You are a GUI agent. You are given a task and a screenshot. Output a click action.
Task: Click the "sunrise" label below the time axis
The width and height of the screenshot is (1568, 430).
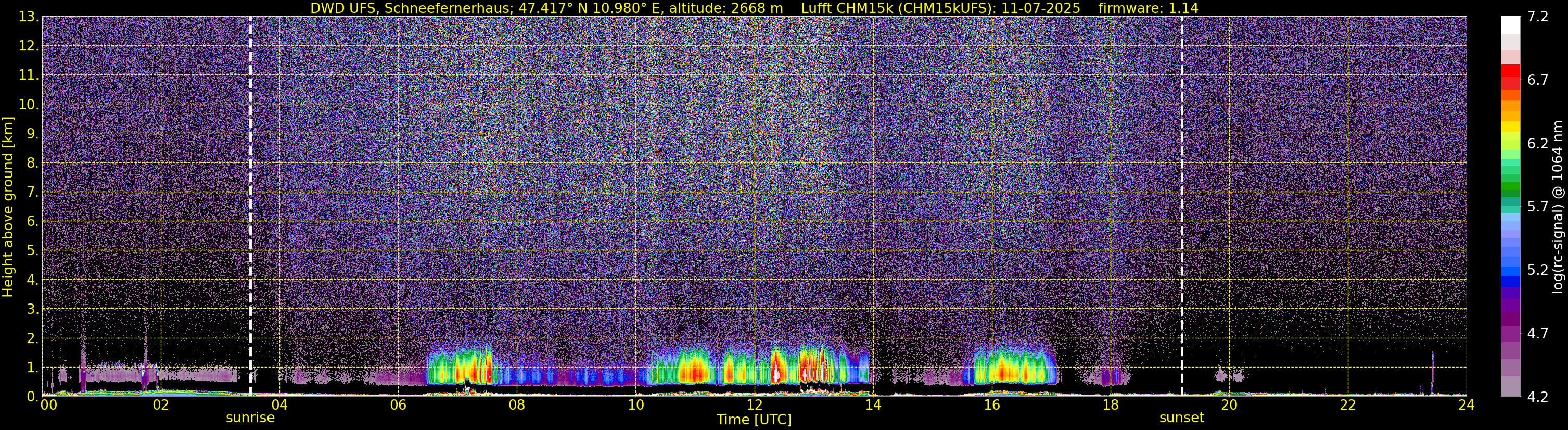250,418
